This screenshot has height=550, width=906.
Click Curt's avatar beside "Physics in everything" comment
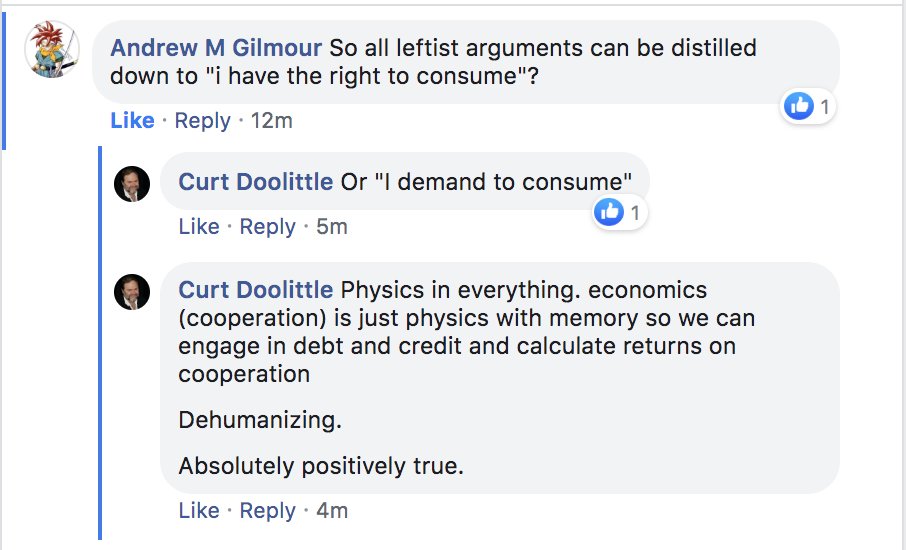pyautogui.click(x=132, y=292)
